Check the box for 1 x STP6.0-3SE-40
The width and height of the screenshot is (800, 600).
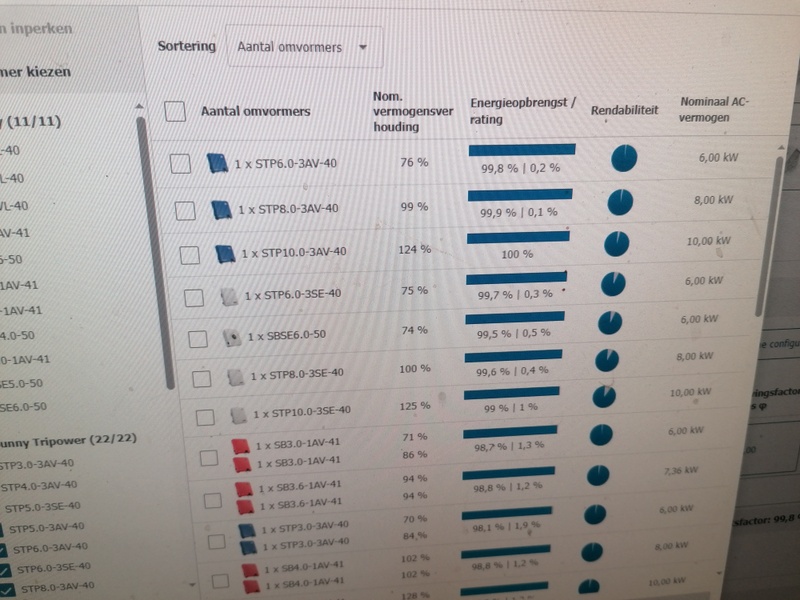click(194, 297)
